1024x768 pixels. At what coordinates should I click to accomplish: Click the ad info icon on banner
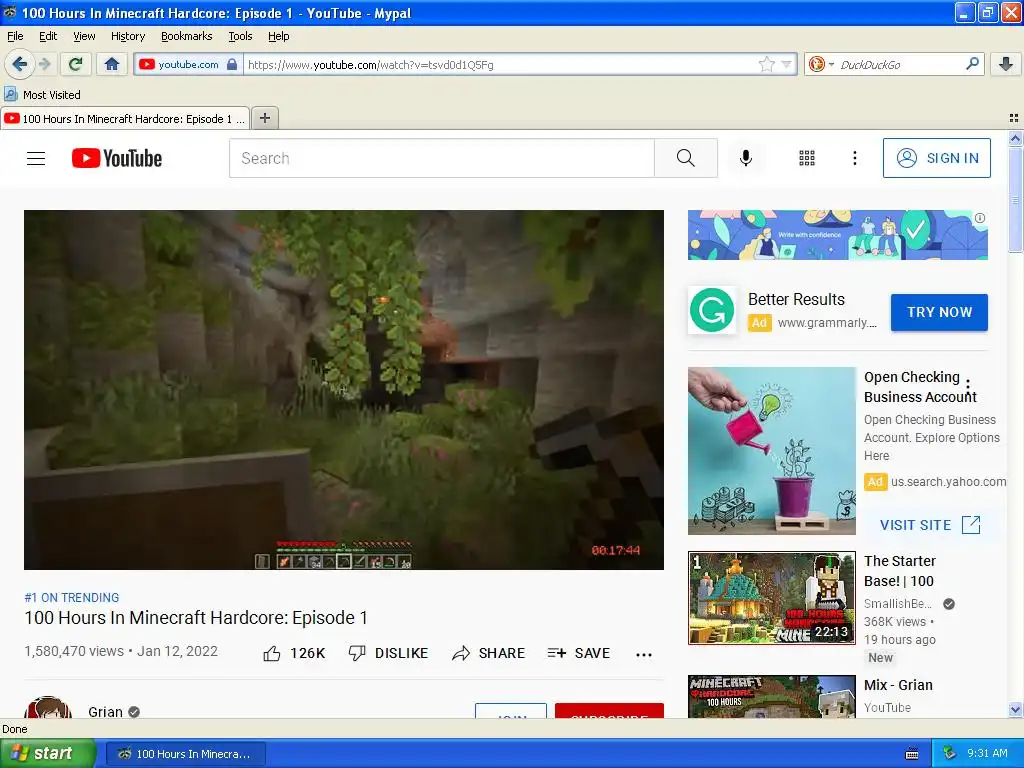(980, 218)
